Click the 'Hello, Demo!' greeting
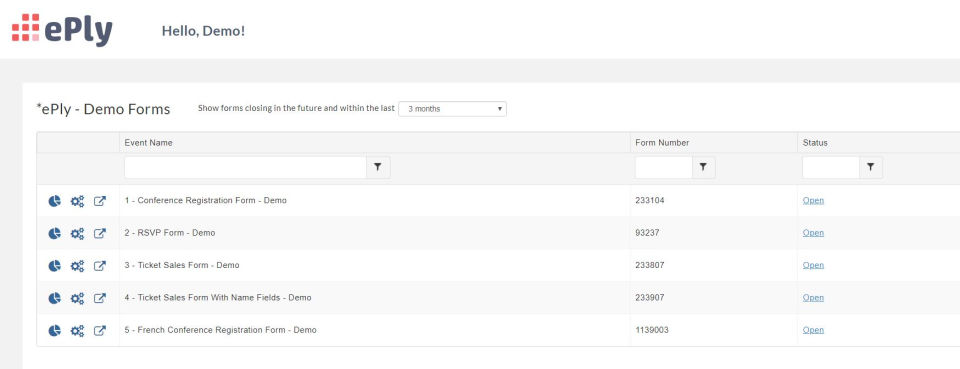Screen dimensions: 960x369 click(x=203, y=31)
